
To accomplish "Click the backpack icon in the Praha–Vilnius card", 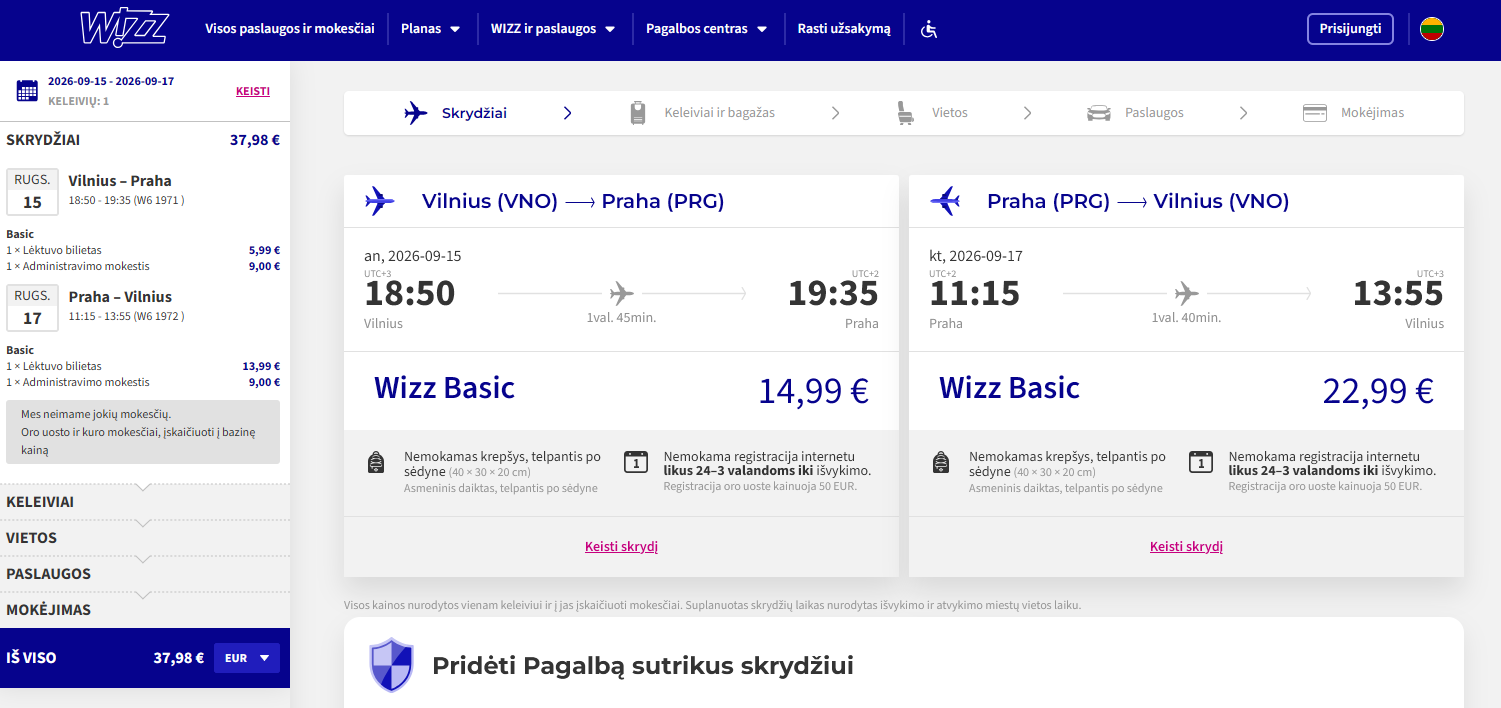I will 941,463.
